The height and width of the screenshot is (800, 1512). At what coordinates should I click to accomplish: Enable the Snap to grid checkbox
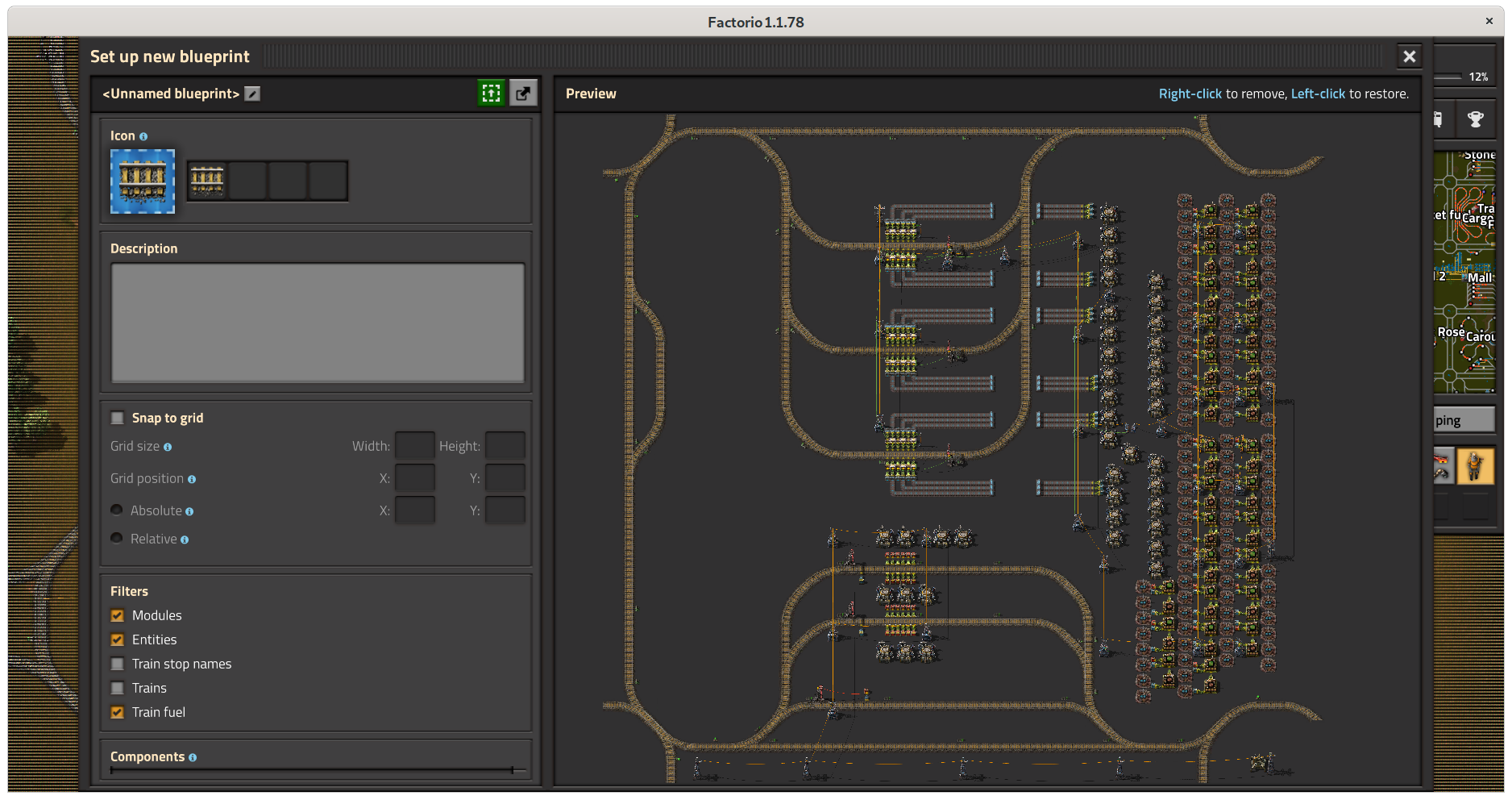[x=118, y=418]
